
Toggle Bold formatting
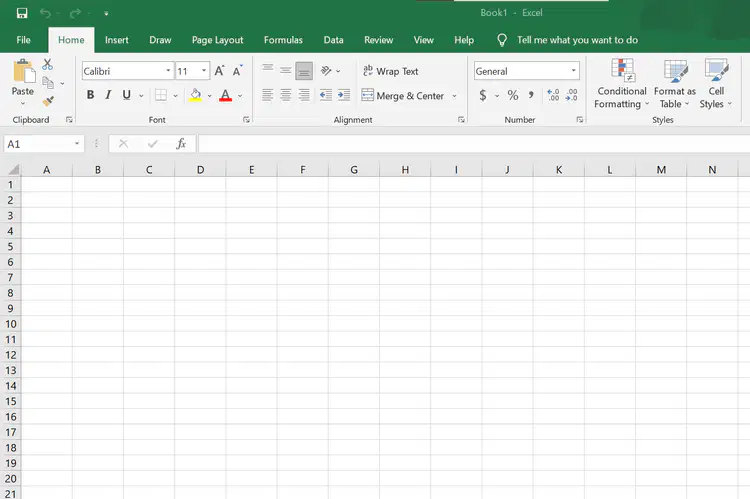point(90,95)
